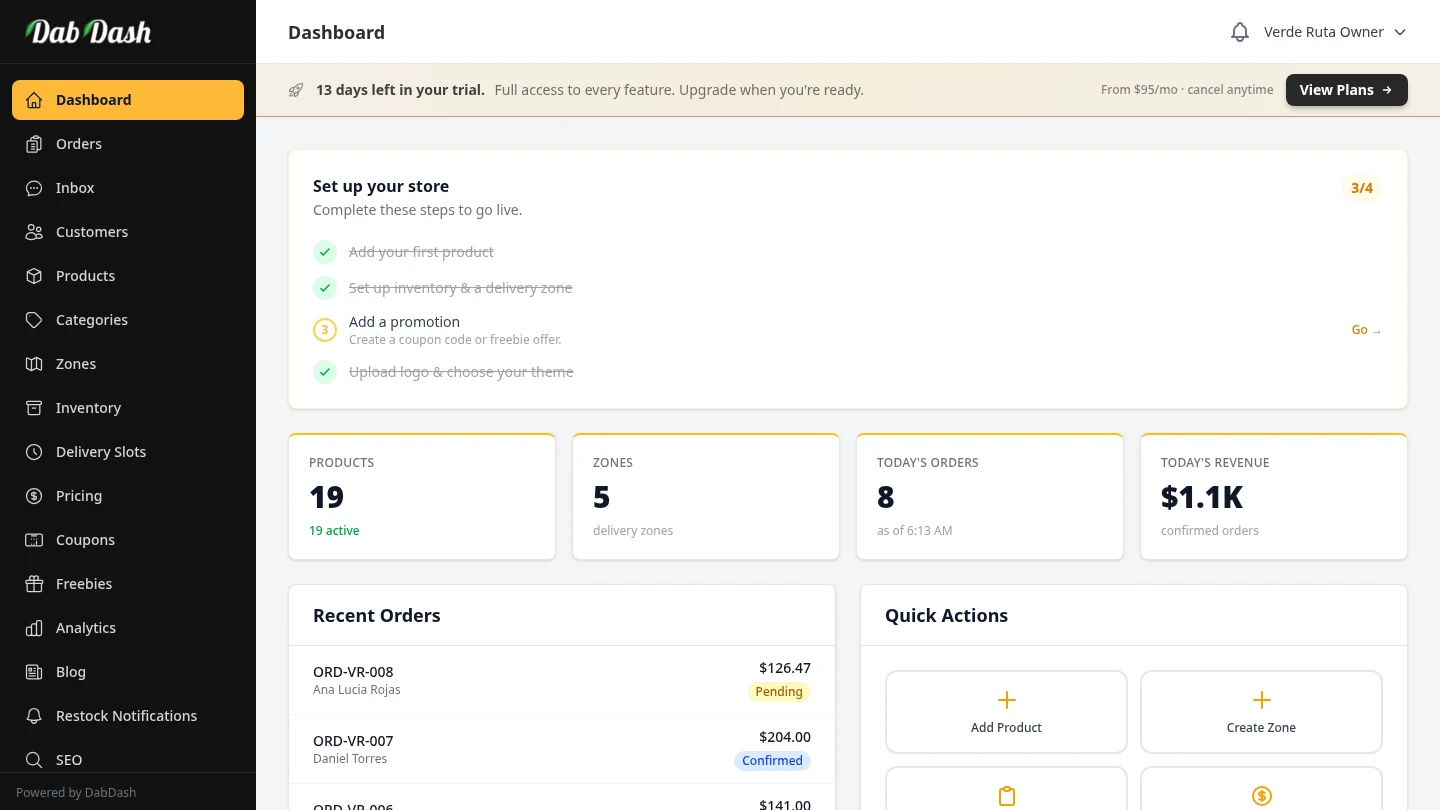
Task: Click the View Plans button
Action: 1346,90
